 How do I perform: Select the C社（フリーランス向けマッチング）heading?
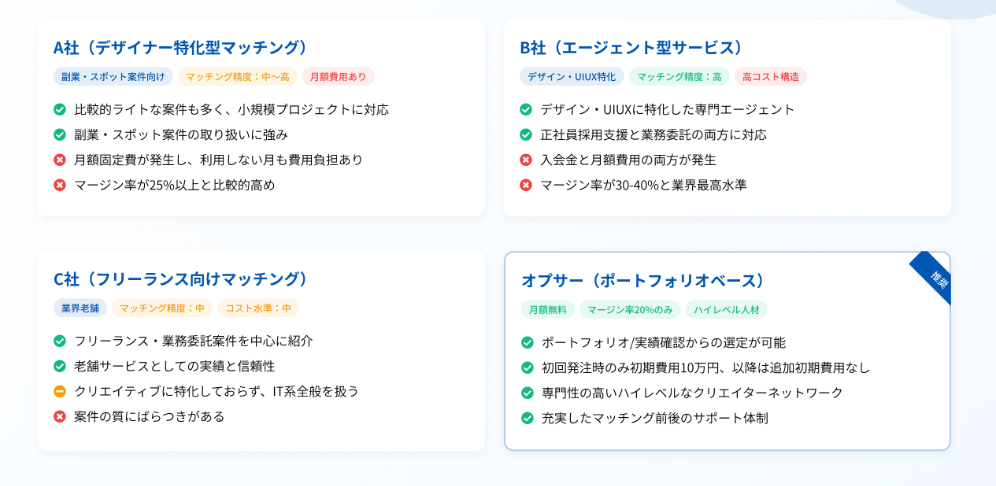[x=180, y=279]
